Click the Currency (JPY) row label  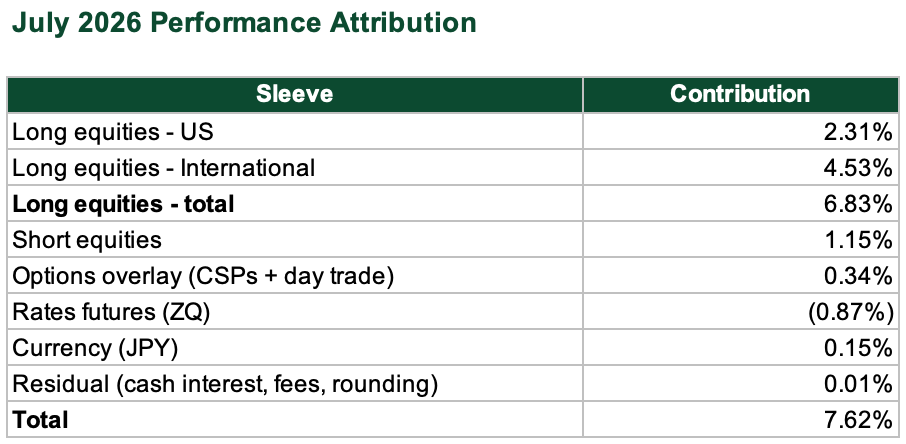coord(95,348)
